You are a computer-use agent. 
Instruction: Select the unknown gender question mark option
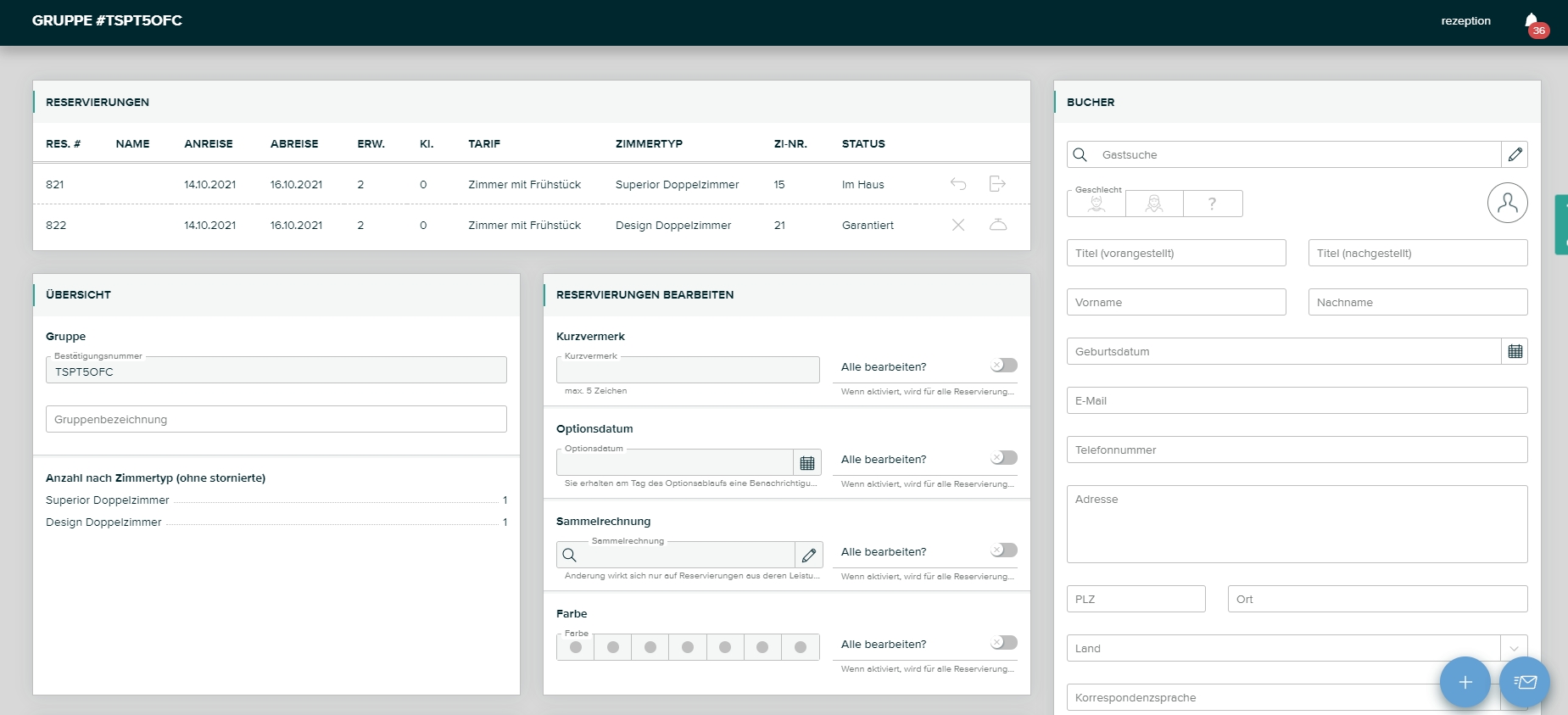click(1212, 204)
